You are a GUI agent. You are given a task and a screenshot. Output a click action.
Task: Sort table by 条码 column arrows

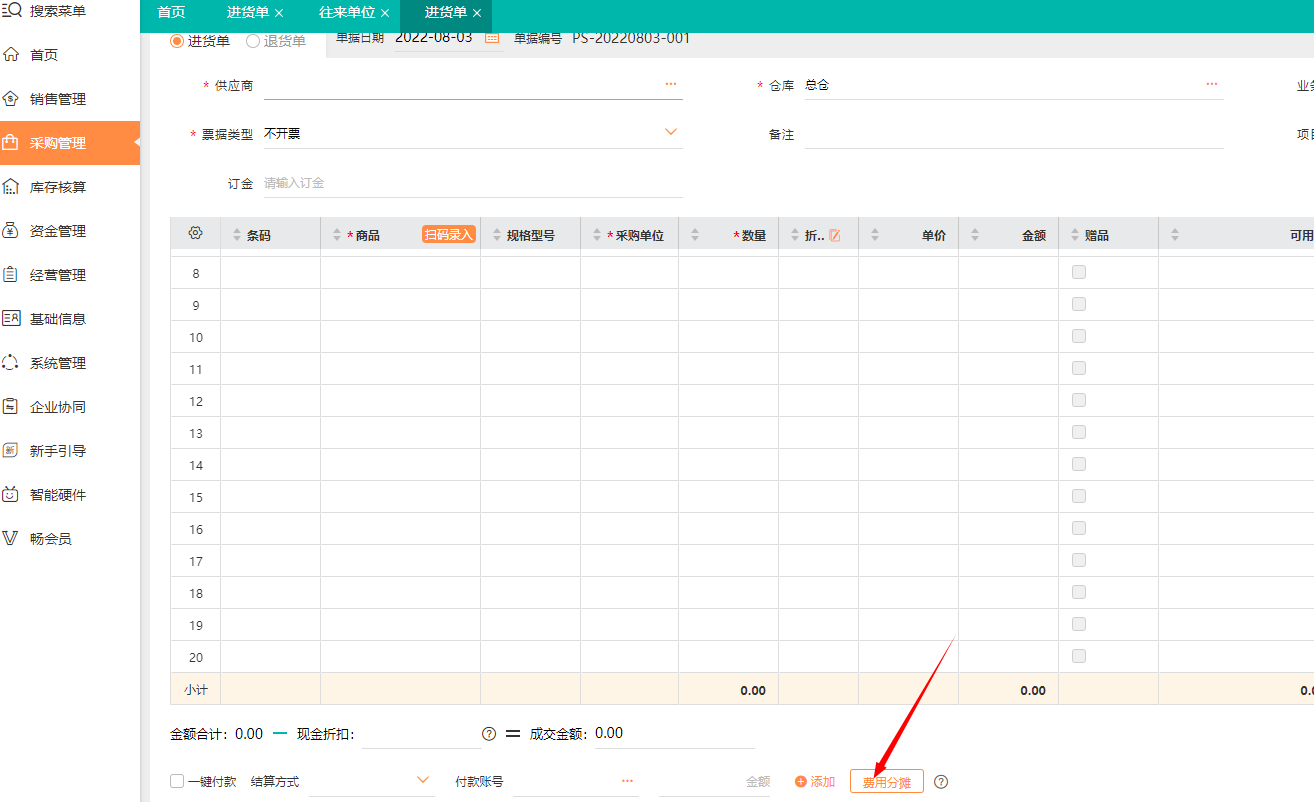point(237,235)
